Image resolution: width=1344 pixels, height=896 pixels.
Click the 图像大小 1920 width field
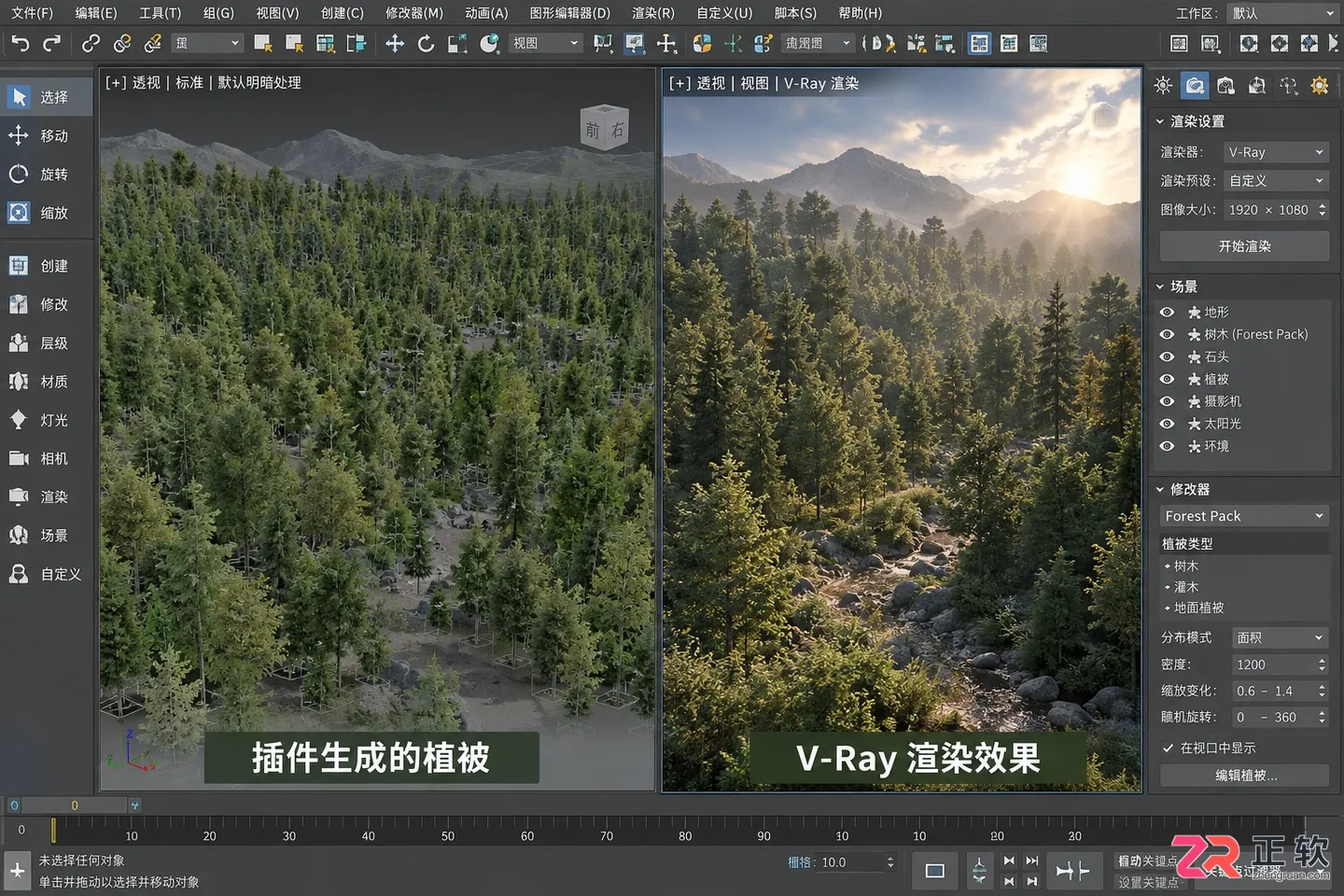(x=1243, y=210)
